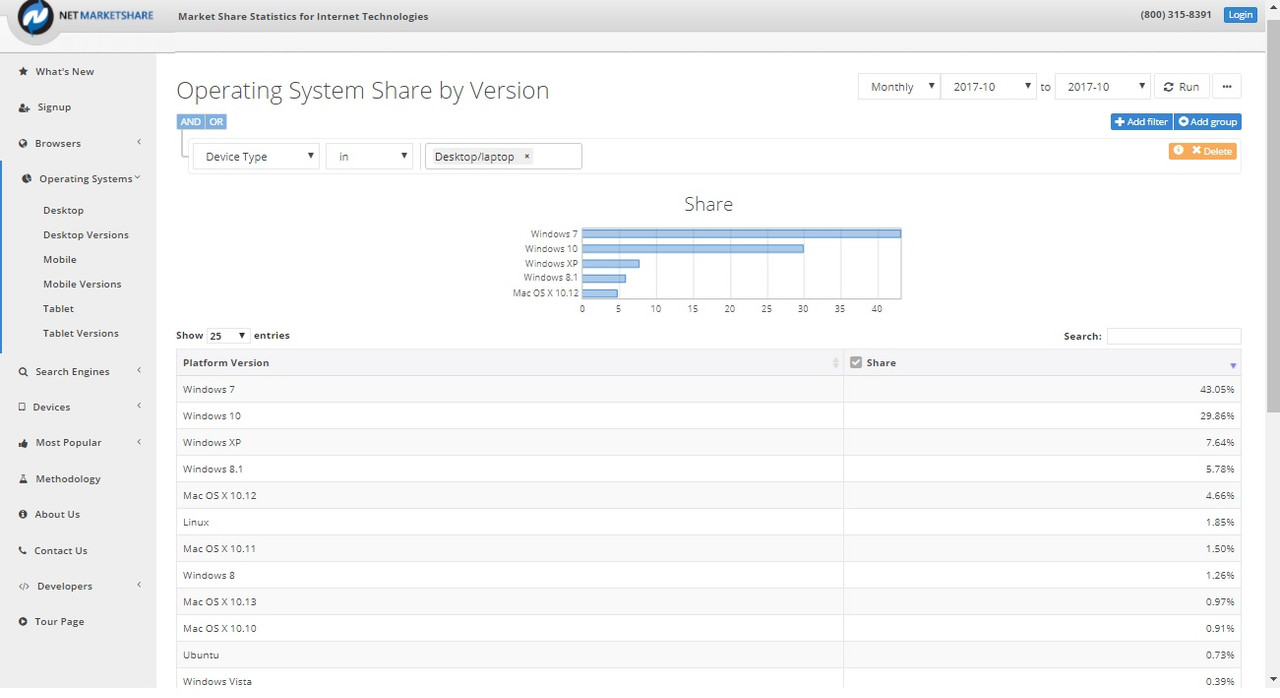
Task: Click the play-circle icon beside Tour Page
Action: (x=24, y=622)
